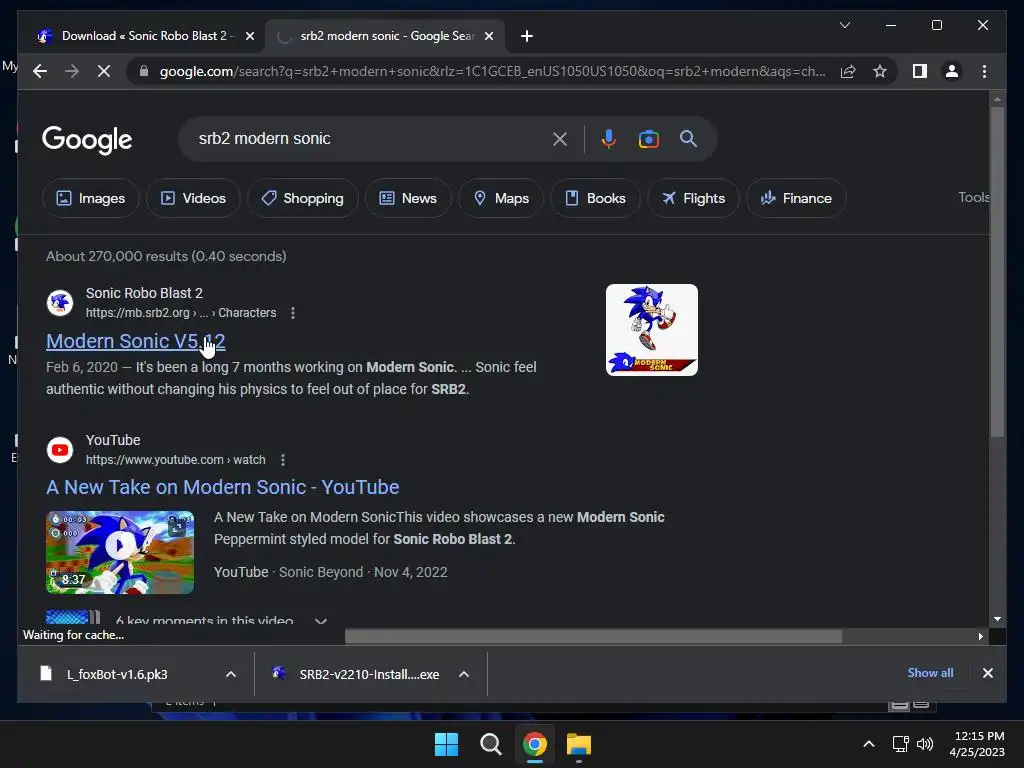Viewport: 1024px width, 768px height.
Task: Open search Tools
Action: [973, 197]
